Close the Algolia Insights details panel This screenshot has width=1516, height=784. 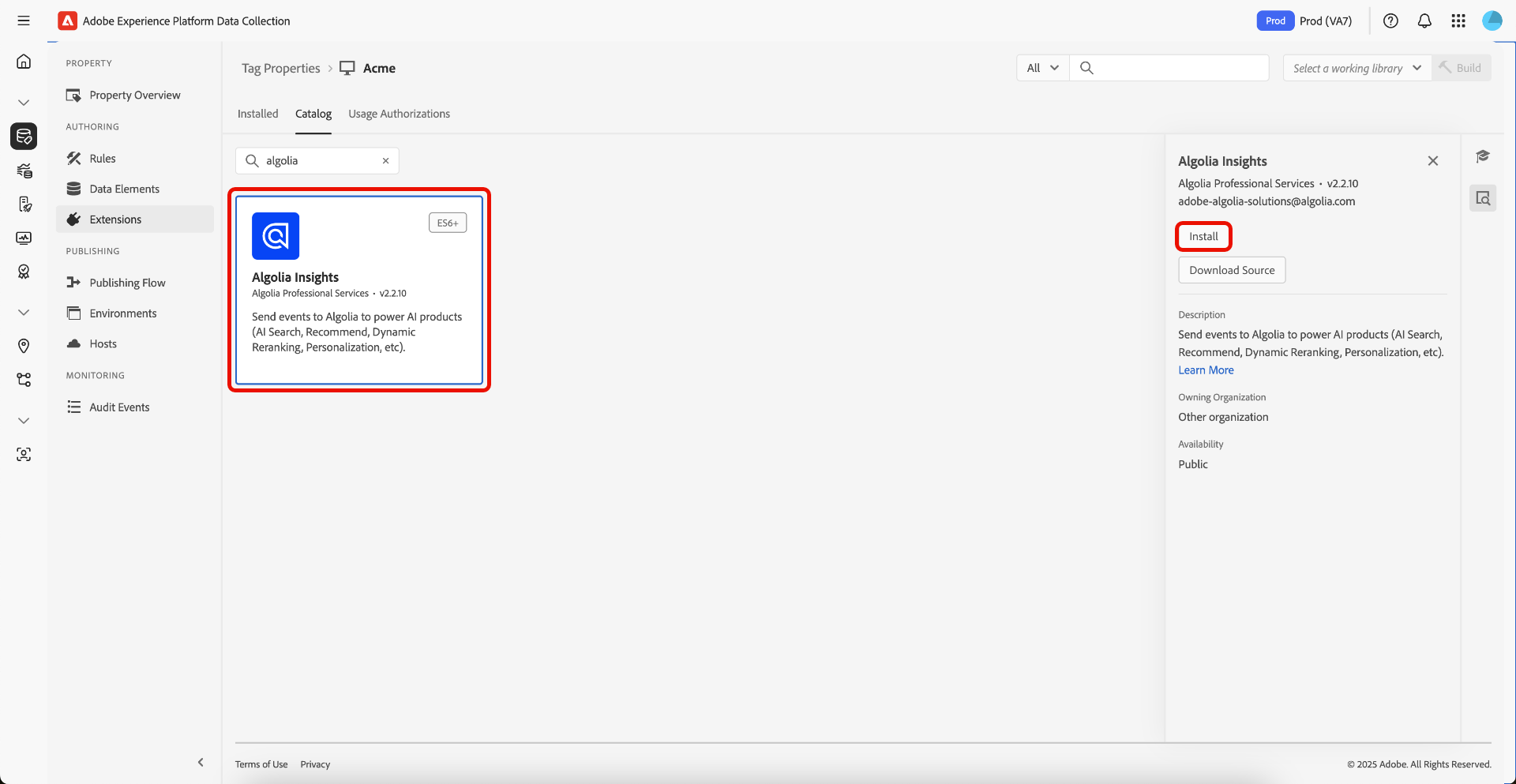[1433, 161]
